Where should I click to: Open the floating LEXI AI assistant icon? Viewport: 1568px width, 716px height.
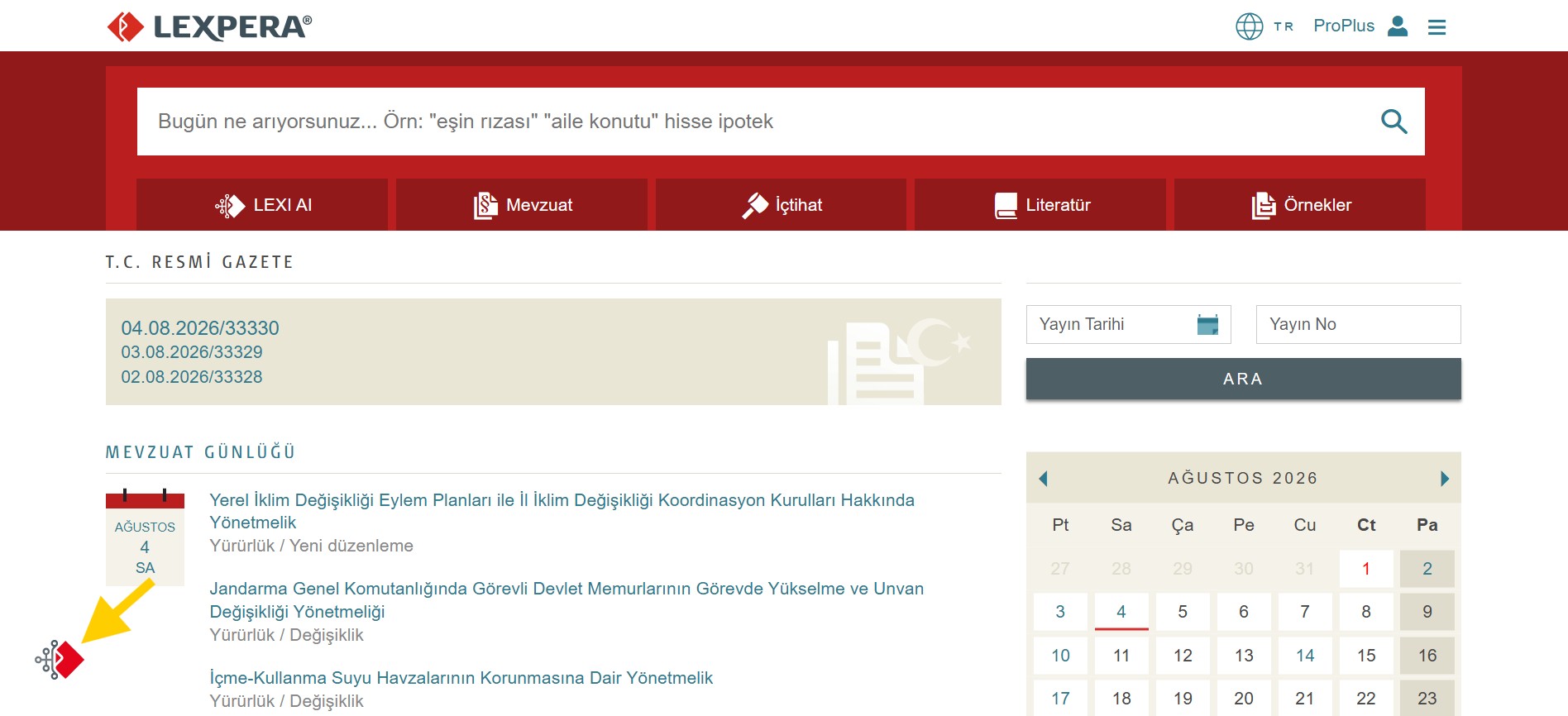pos(60,660)
